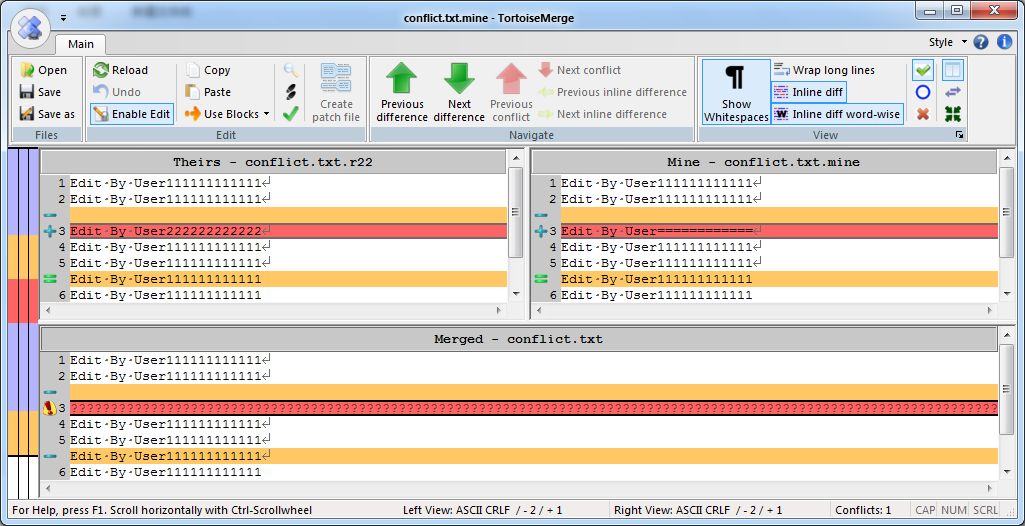The width and height of the screenshot is (1025, 526).
Task: Click the Theirs - conflict.txt.r22 pane header
Action: (x=273, y=162)
